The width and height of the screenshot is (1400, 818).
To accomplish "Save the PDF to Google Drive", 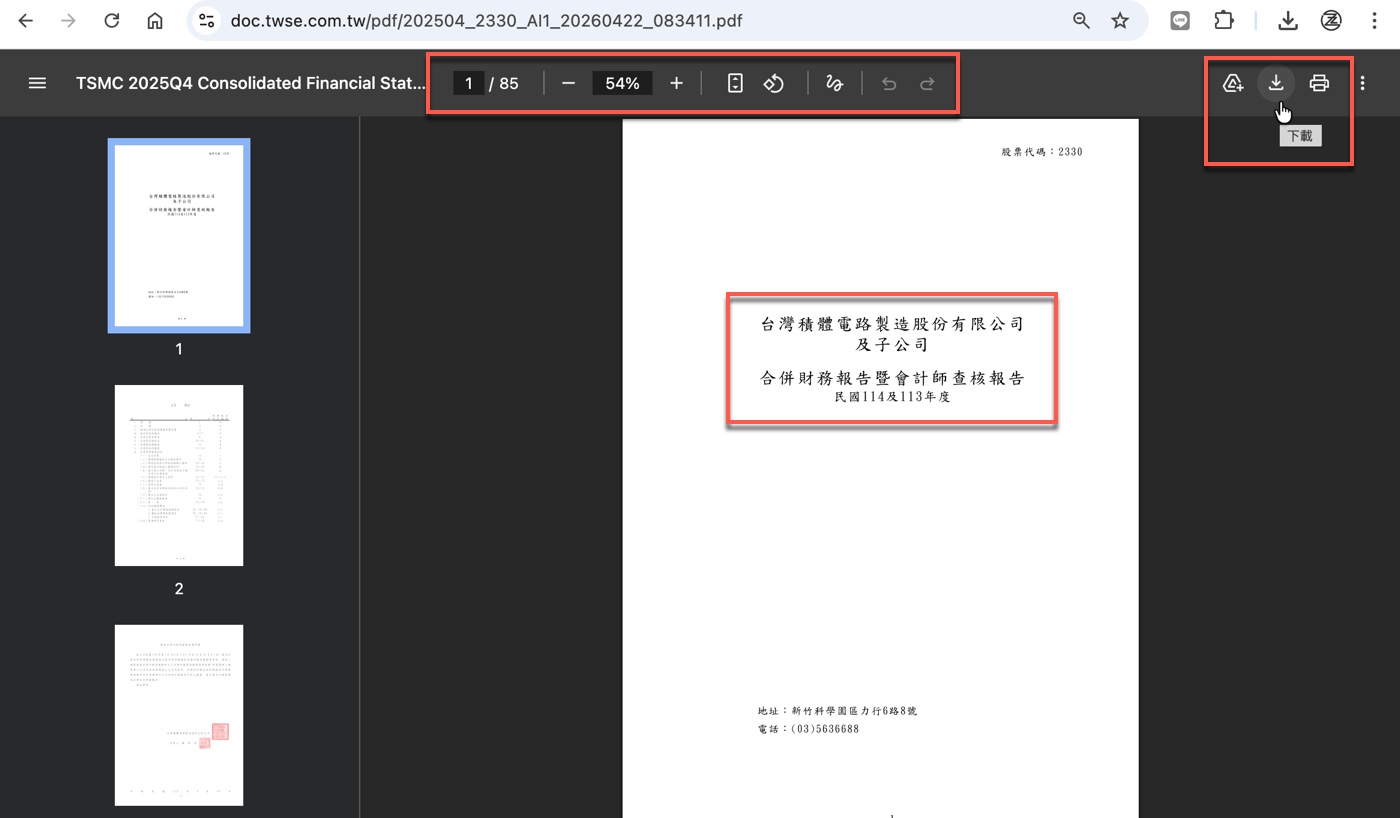I will pos(1233,83).
